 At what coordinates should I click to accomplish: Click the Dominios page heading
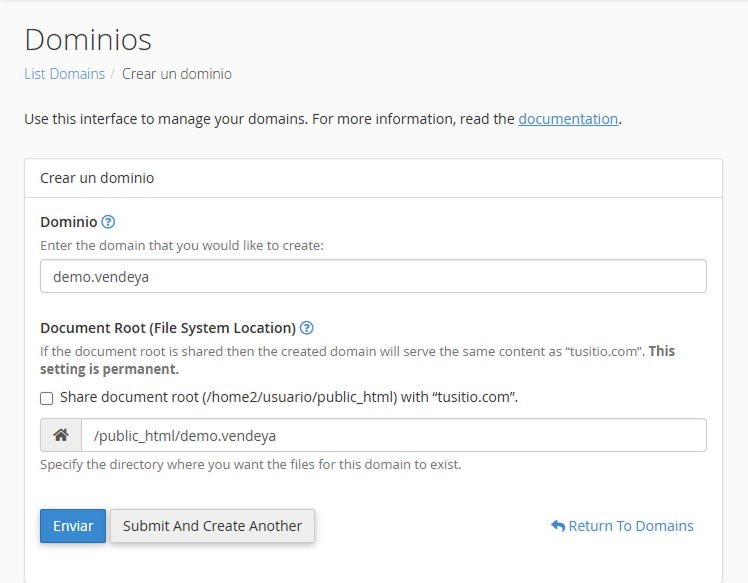[88, 40]
